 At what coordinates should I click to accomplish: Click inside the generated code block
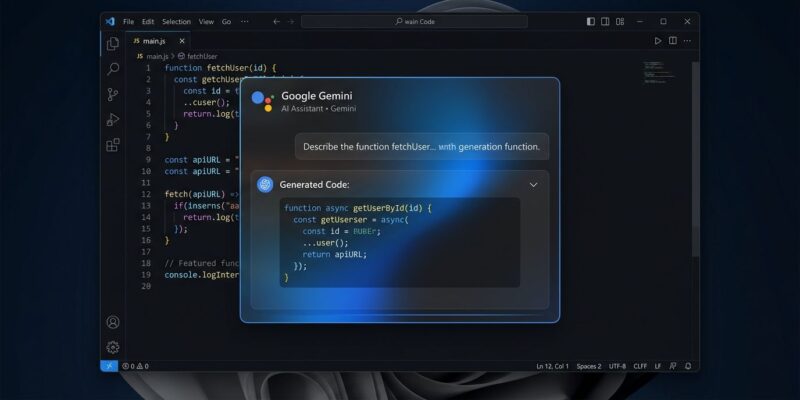tap(400, 242)
